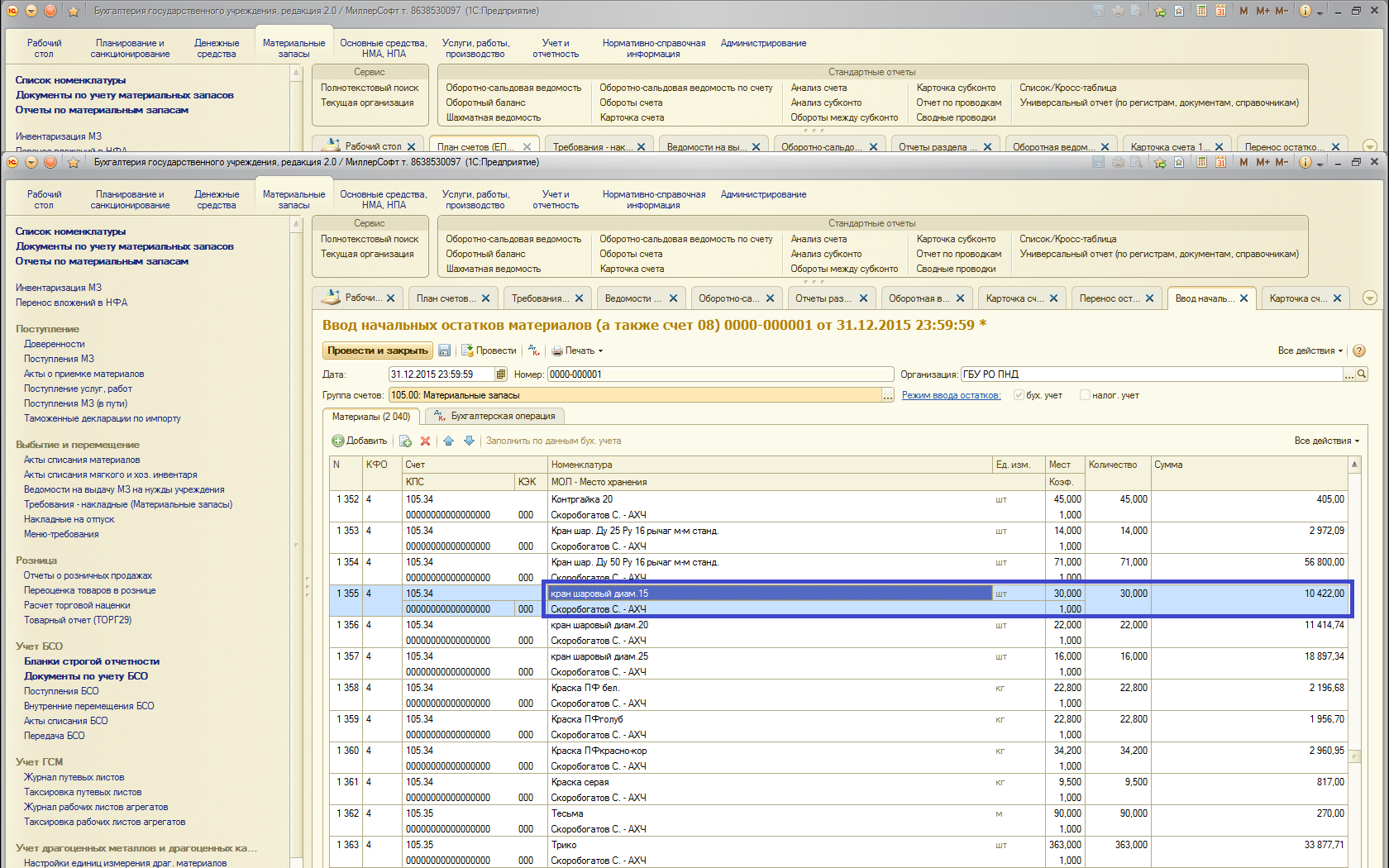Move row up with blue up arrow
This screenshot has height=868, width=1389.
[x=449, y=441]
